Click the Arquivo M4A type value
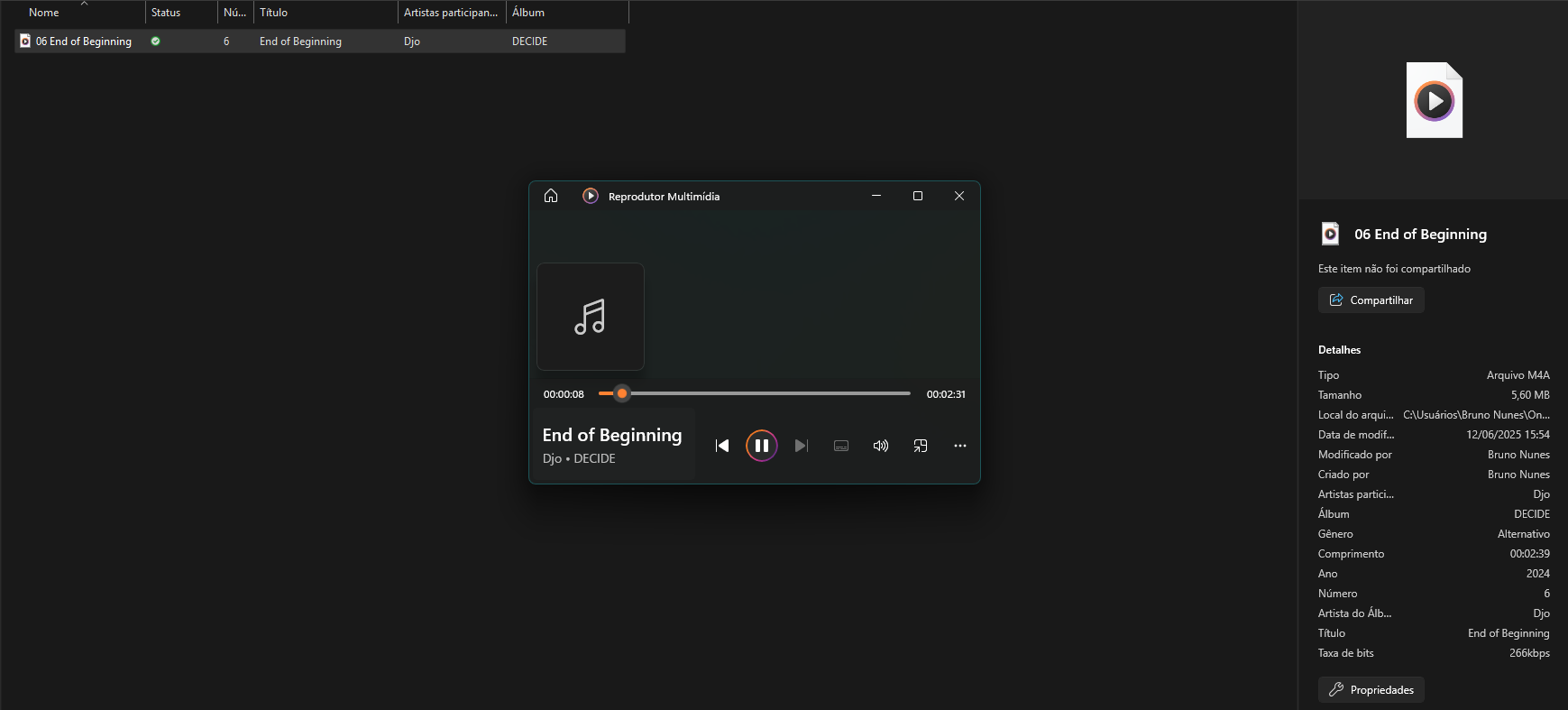This screenshot has height=710, width=1568. (x=1518, y=375)
